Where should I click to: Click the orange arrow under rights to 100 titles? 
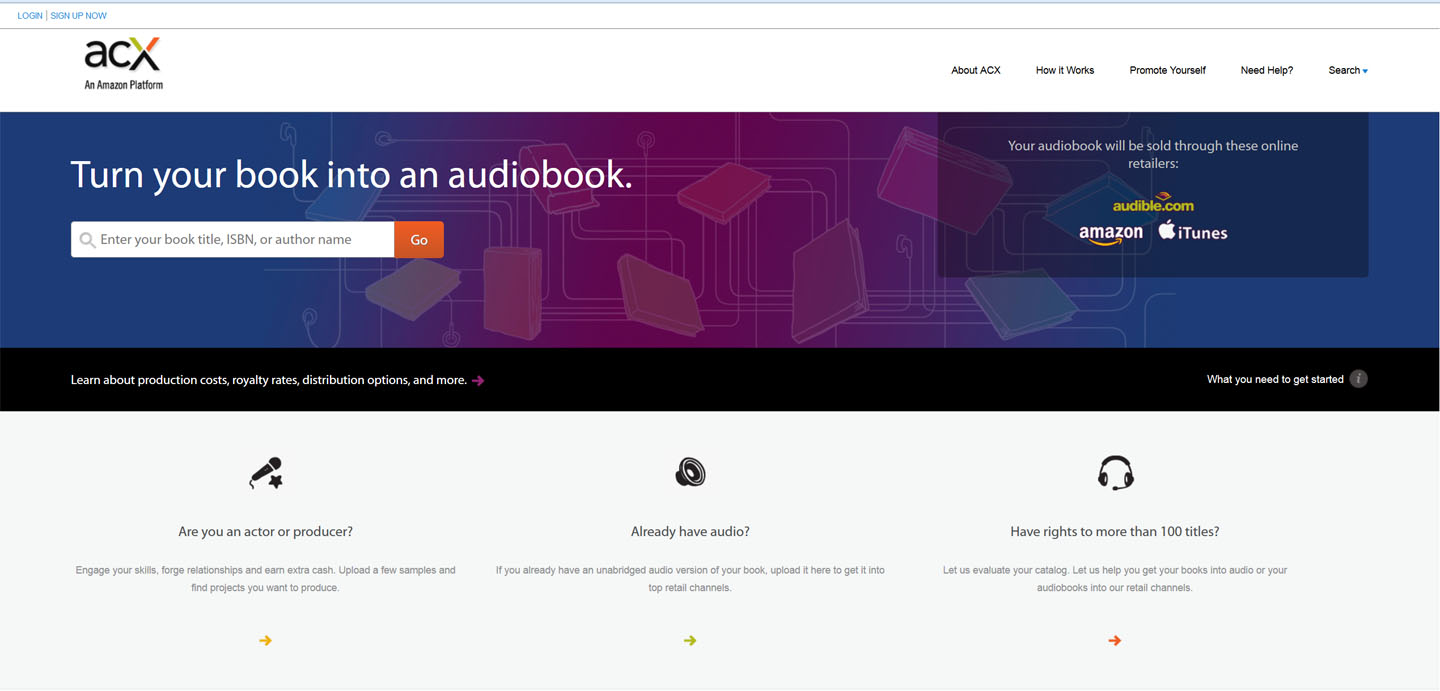[1115, 640]
